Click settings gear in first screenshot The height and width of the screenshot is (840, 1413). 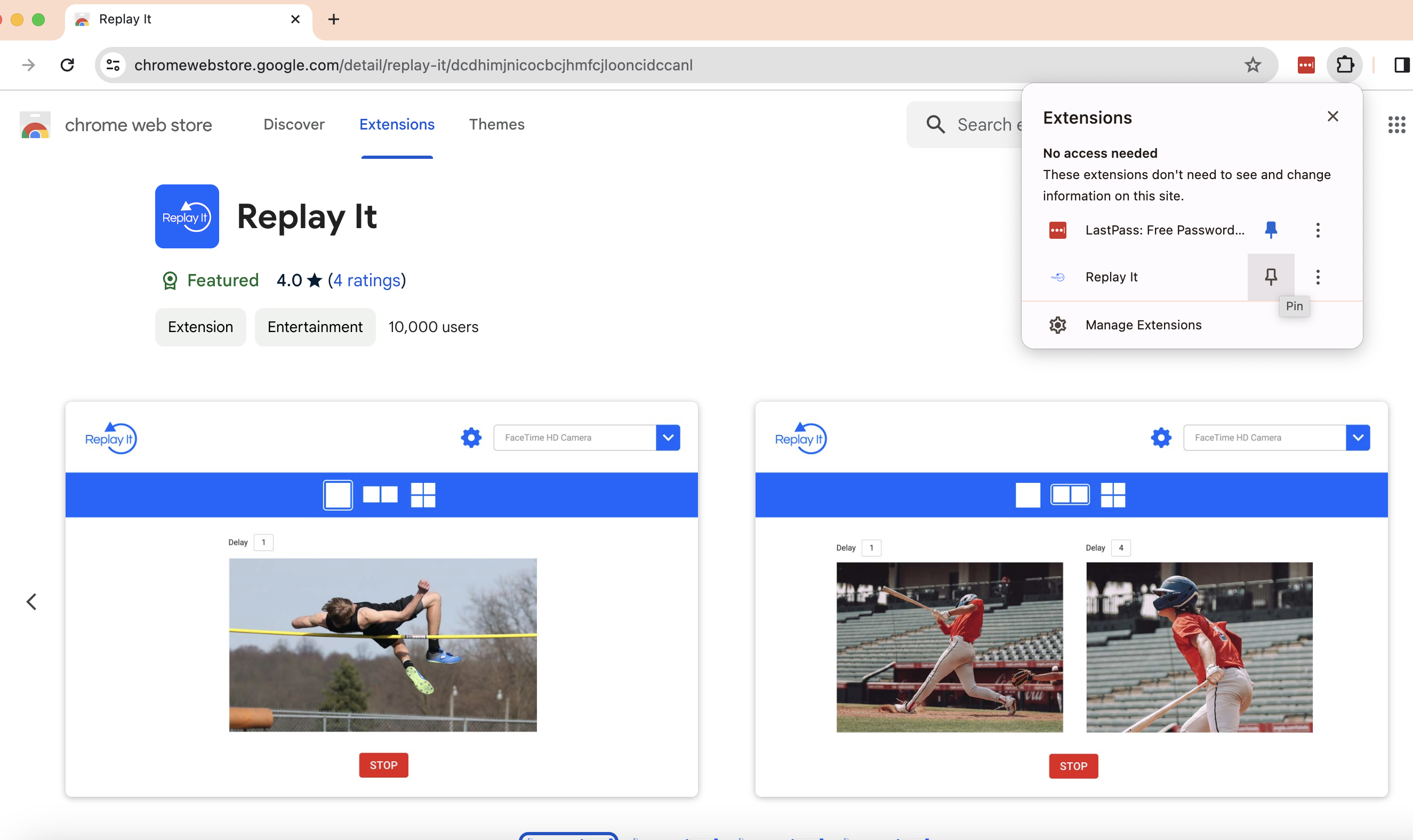[x=471, y=438]
